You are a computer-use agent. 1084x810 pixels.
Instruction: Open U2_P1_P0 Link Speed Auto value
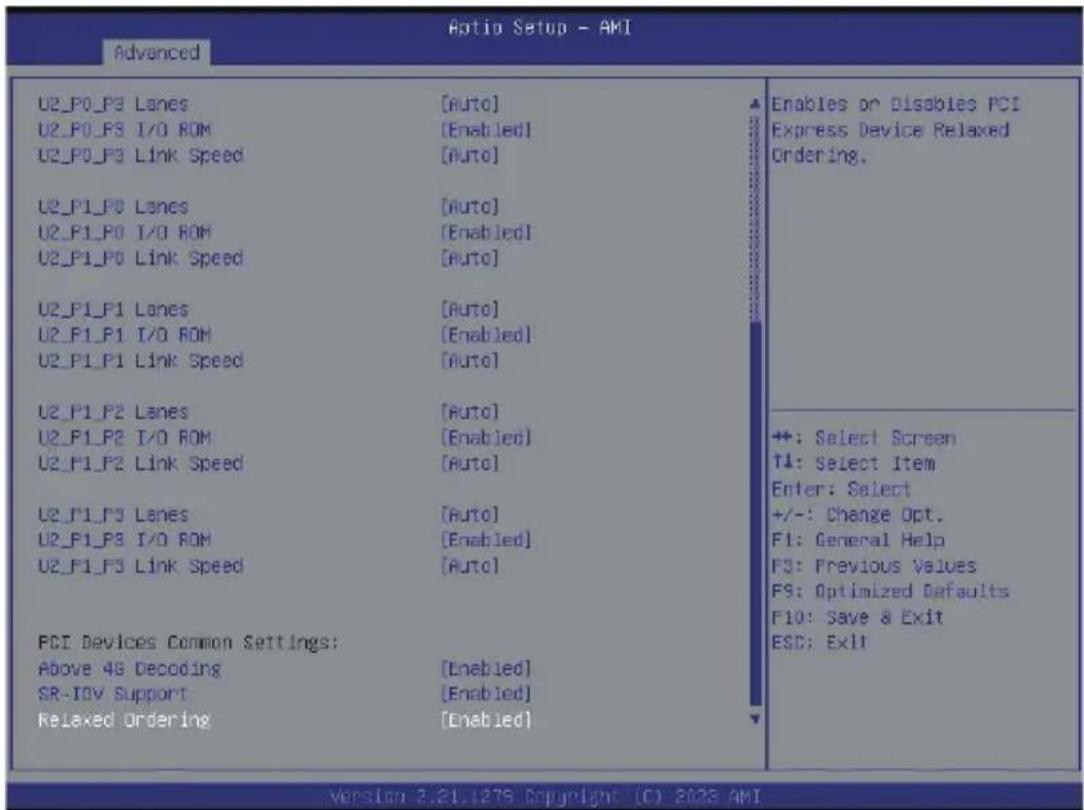pyautogui.click(x=469, y=258)
